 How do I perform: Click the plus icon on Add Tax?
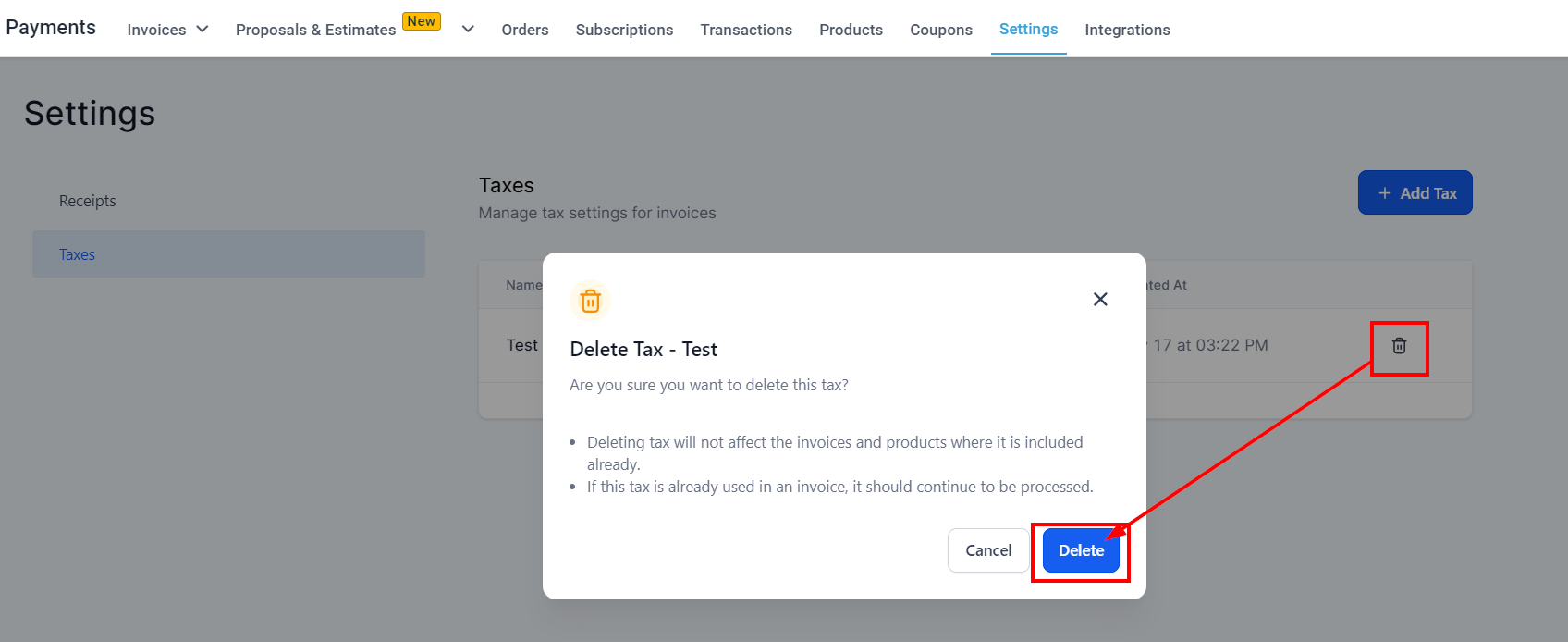[x=1385, y=193]
